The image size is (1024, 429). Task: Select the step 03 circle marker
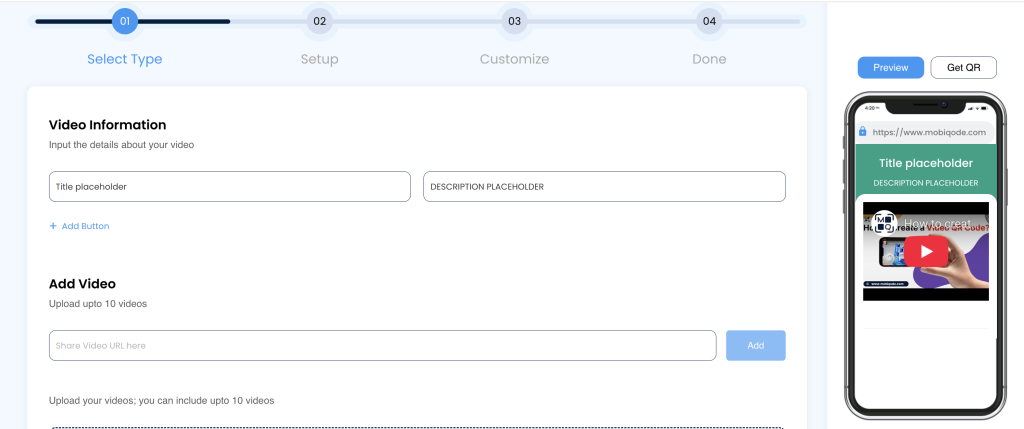click(514, 21)
